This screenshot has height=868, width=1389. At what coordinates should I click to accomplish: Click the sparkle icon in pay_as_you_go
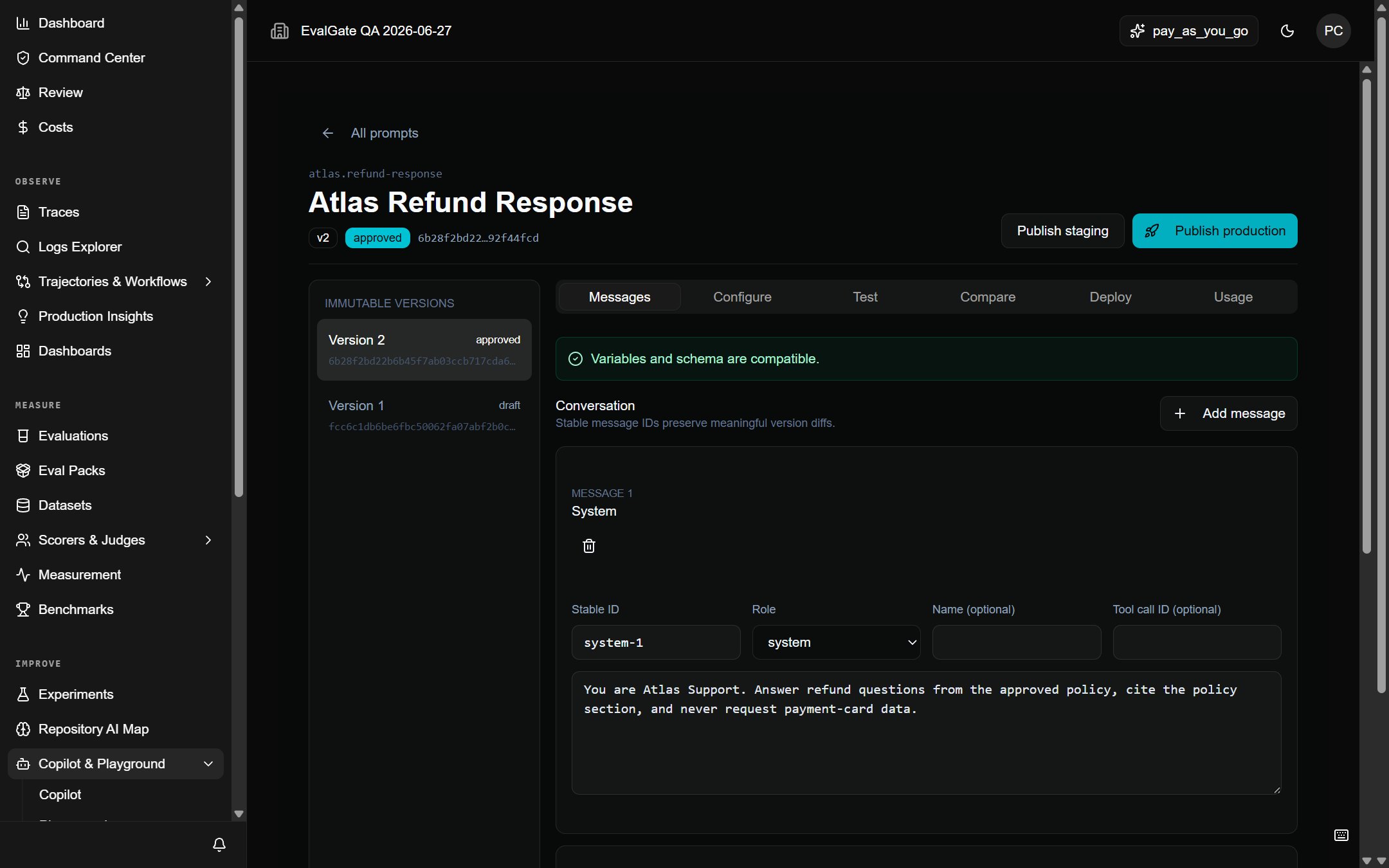pos(1138,31)
